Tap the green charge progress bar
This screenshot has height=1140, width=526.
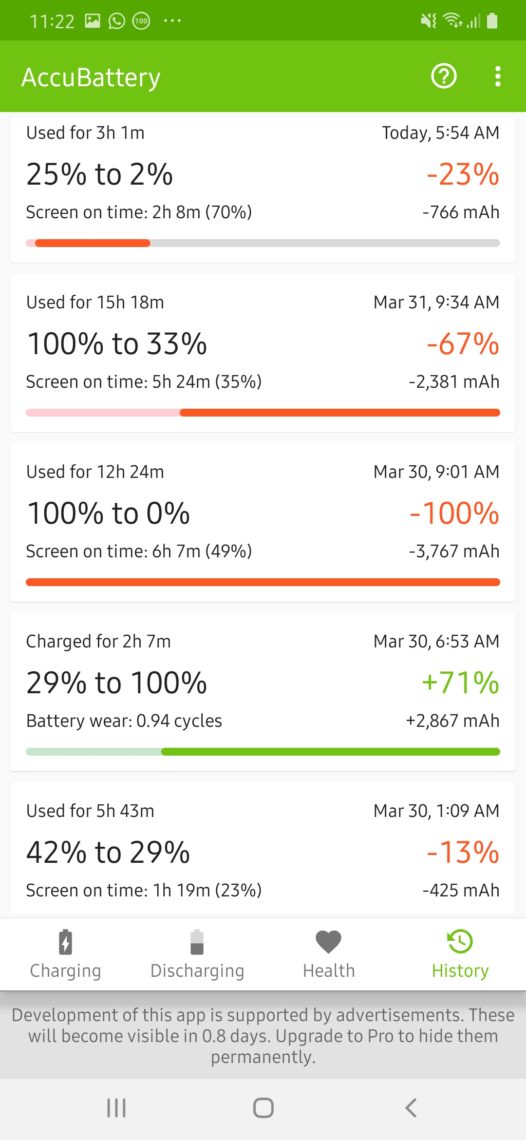point(263,751)
